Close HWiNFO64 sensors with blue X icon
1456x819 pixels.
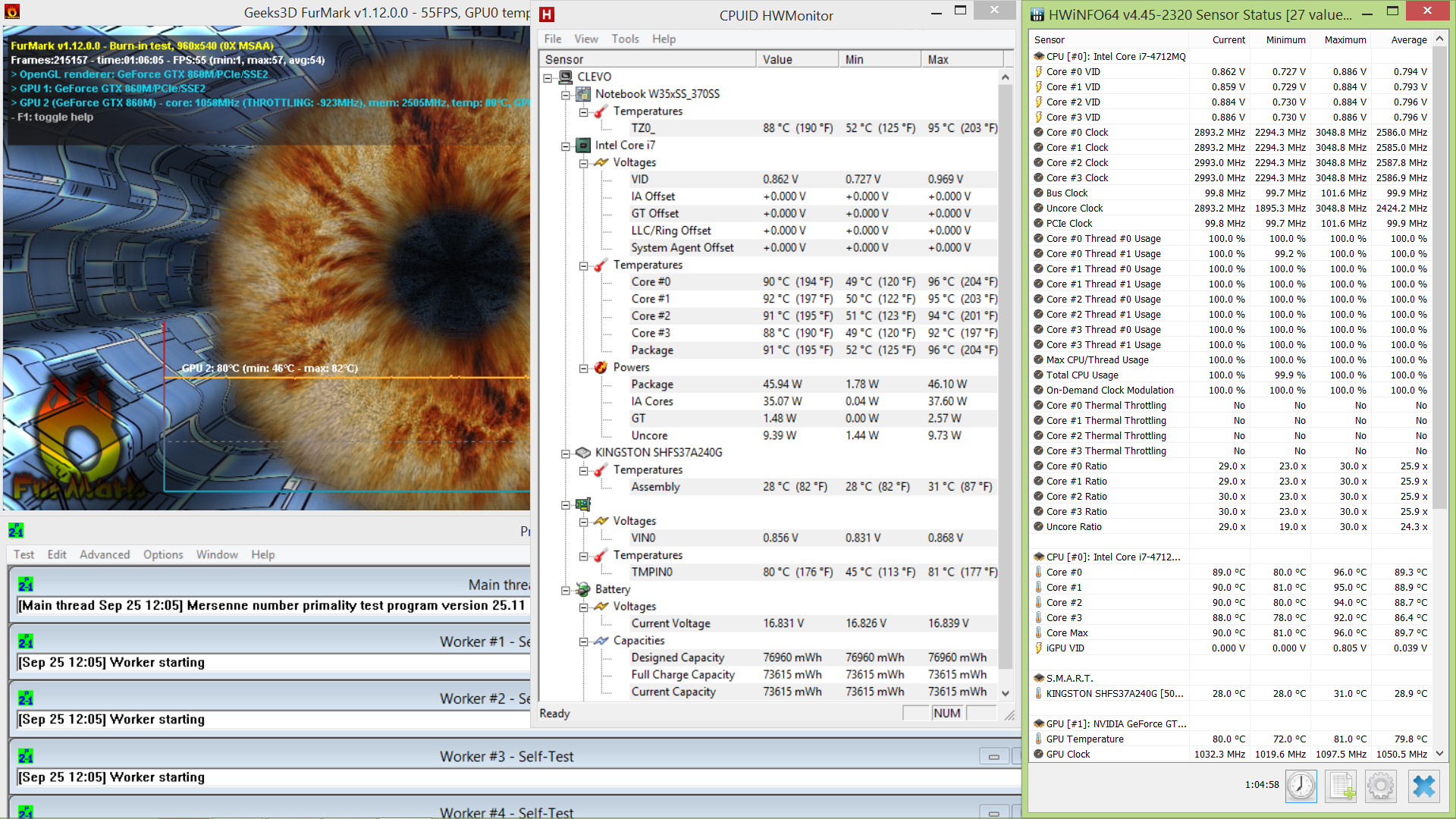click(1423, 786)
